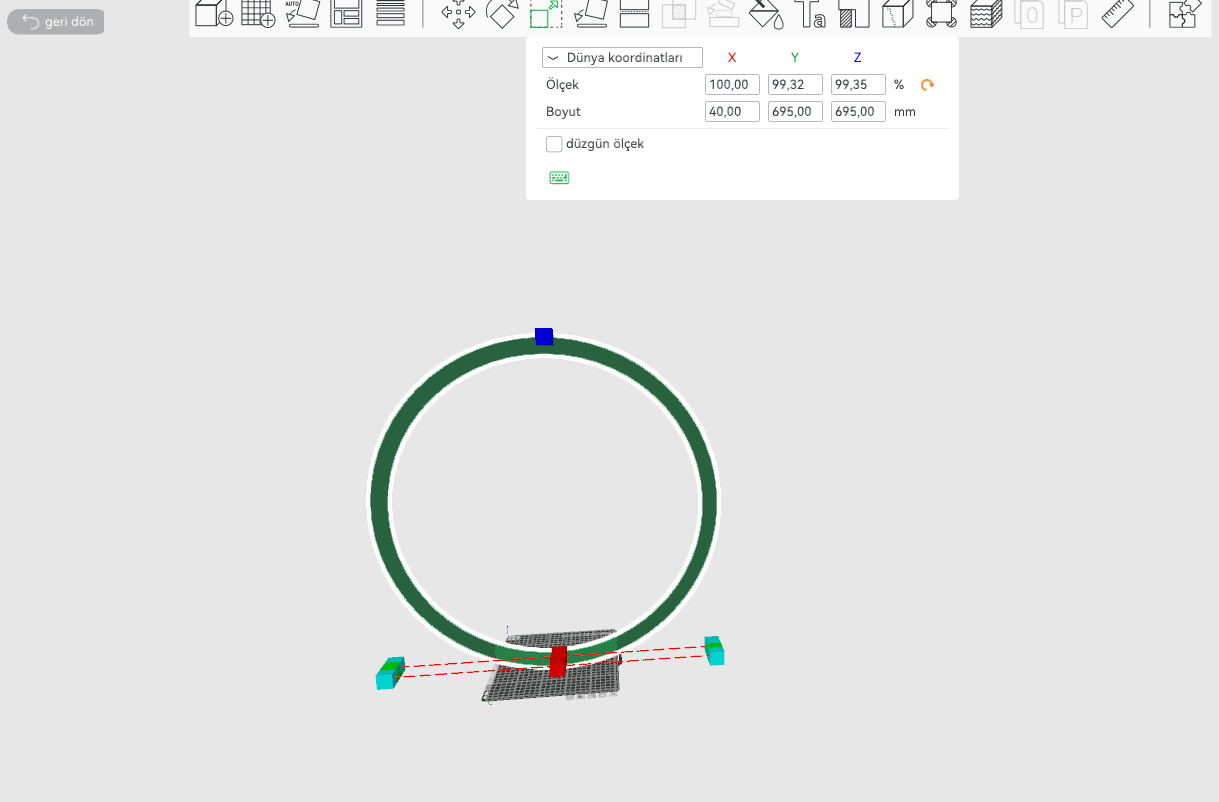Select the Rotate tool
Screen dimensions: 1219x802
tap(502, 13)
